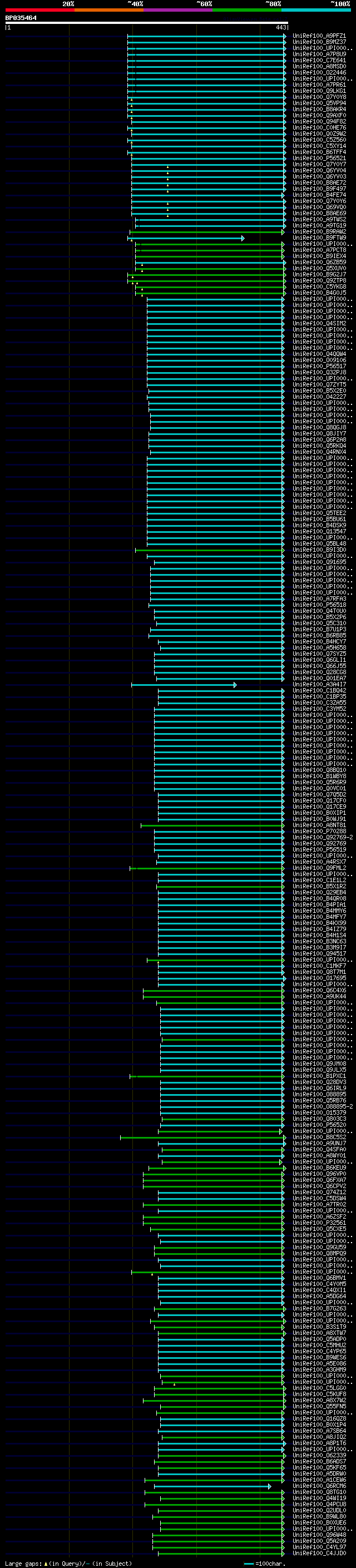Select the UniRef100_B9G2J7 label
This screenshot has width=356, height=1568.
319,275
